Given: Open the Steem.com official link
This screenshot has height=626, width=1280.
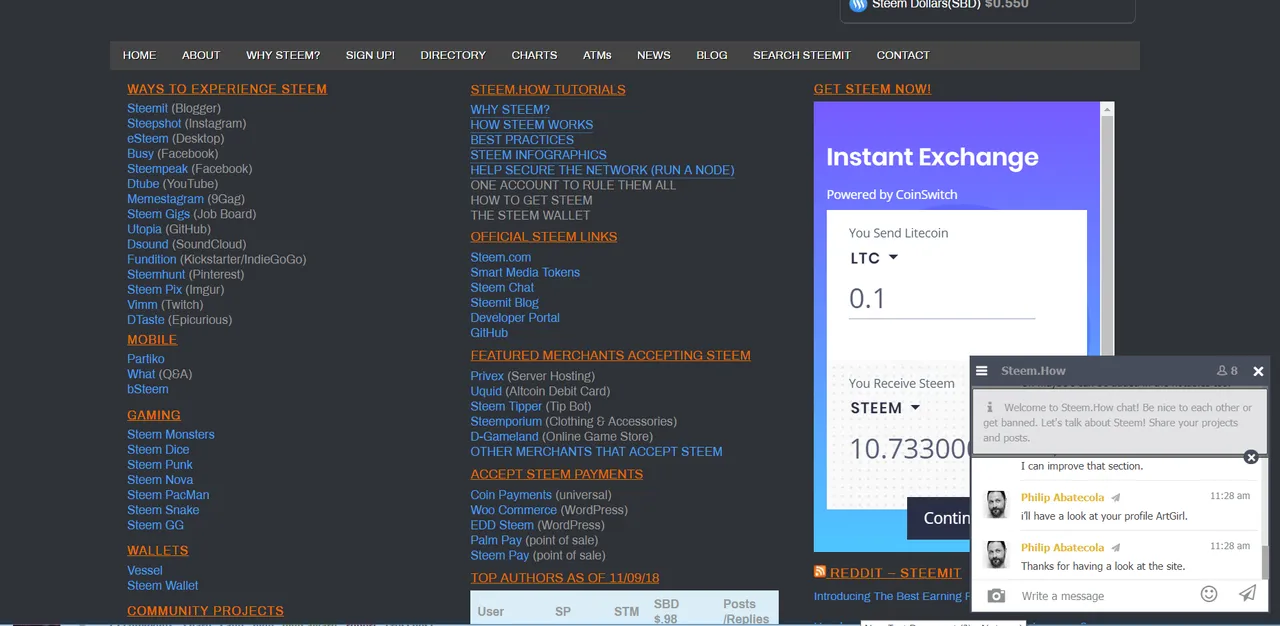Looking at the screenshot, I should coord(501,257).
